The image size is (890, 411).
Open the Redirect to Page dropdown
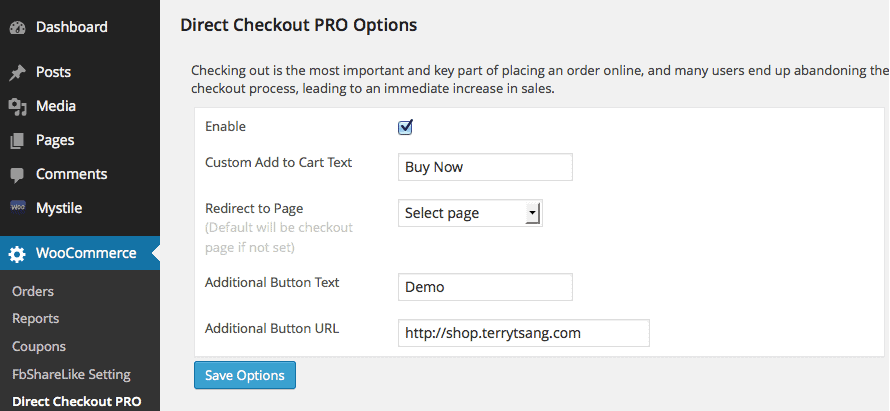(x=470, y=213)
